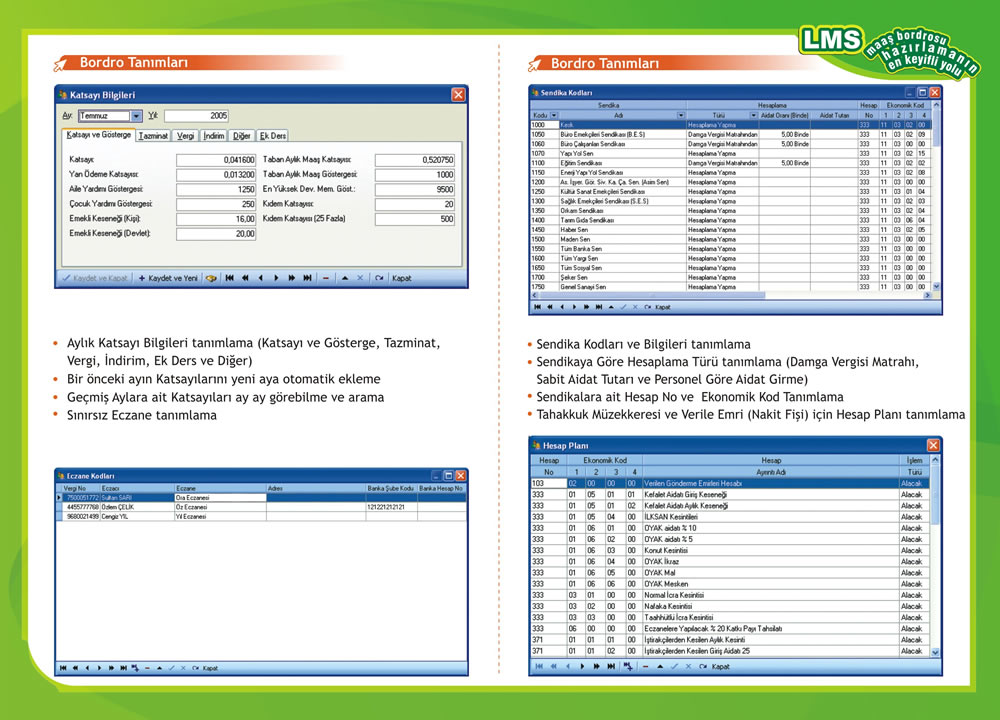
Task: Select the Yıl Eczanesi row
Action: pos(261,517)
